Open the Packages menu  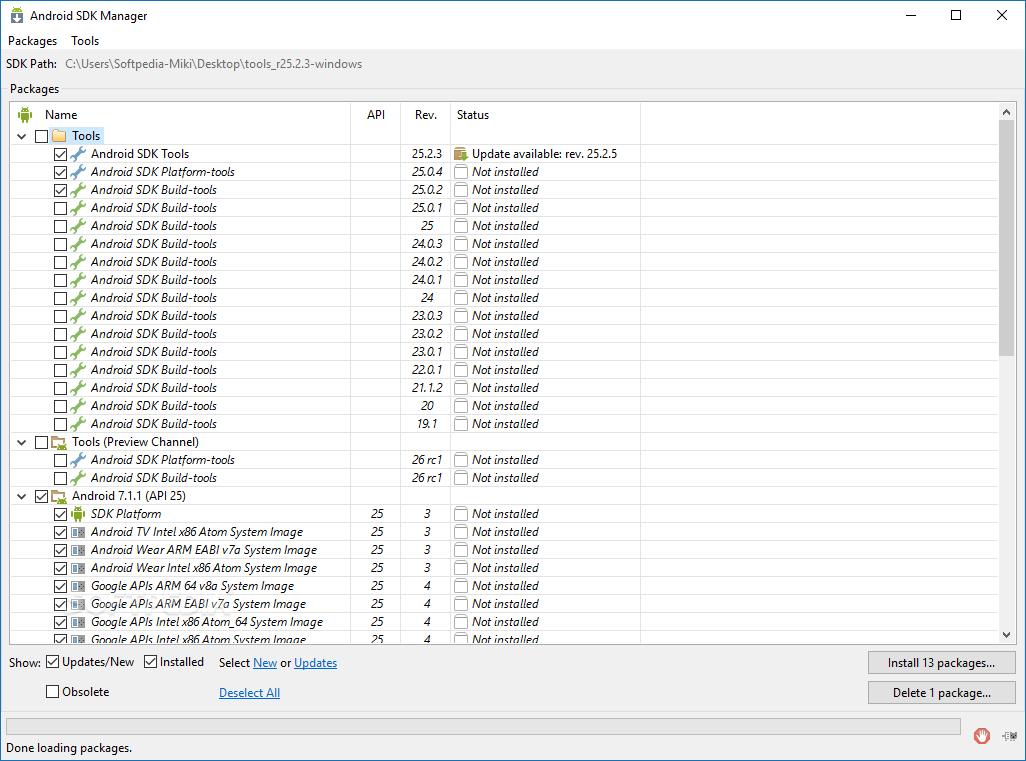(x=32, y=41)
